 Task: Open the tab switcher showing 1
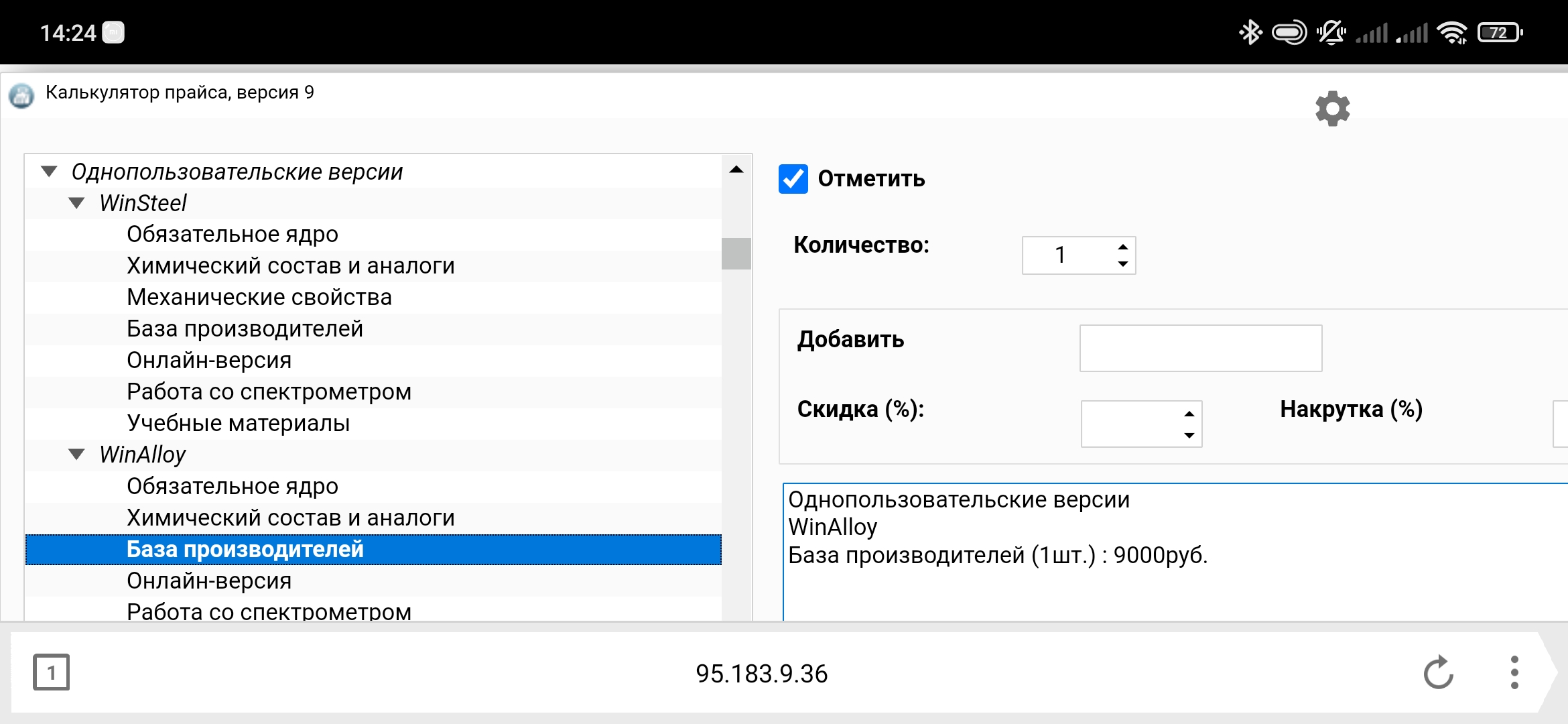coord(51,672)
